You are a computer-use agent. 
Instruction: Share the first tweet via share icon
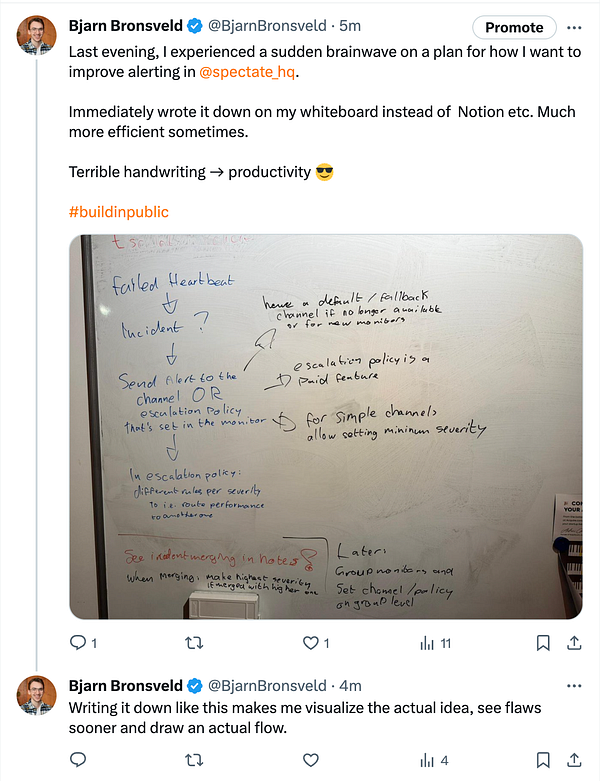[x=574, y=643]
